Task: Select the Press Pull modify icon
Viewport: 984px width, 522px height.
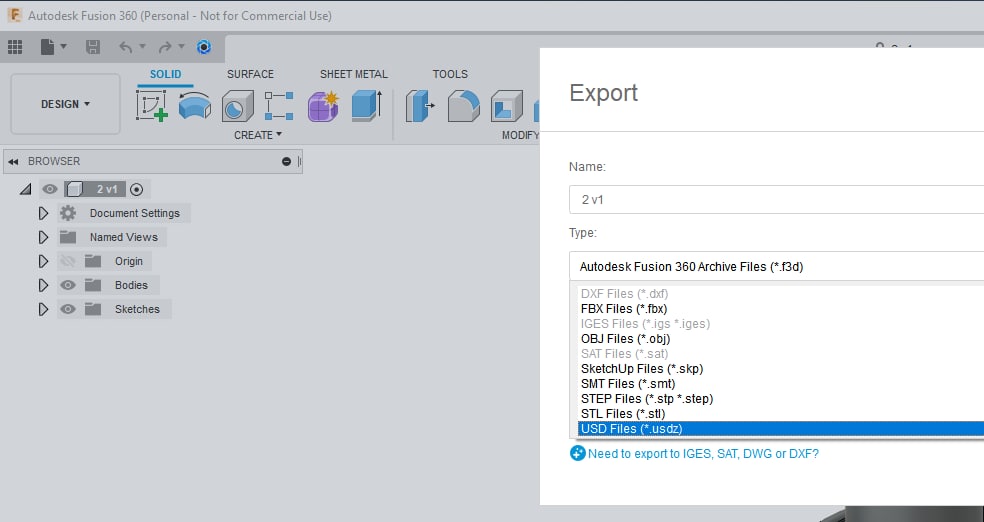Action: point(420,105)
